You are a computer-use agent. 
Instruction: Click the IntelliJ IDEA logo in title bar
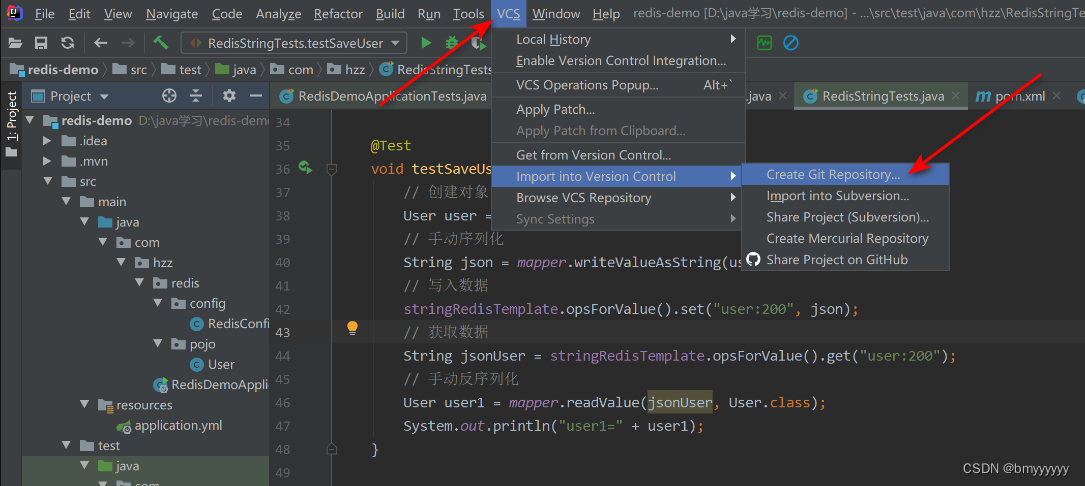14,13
